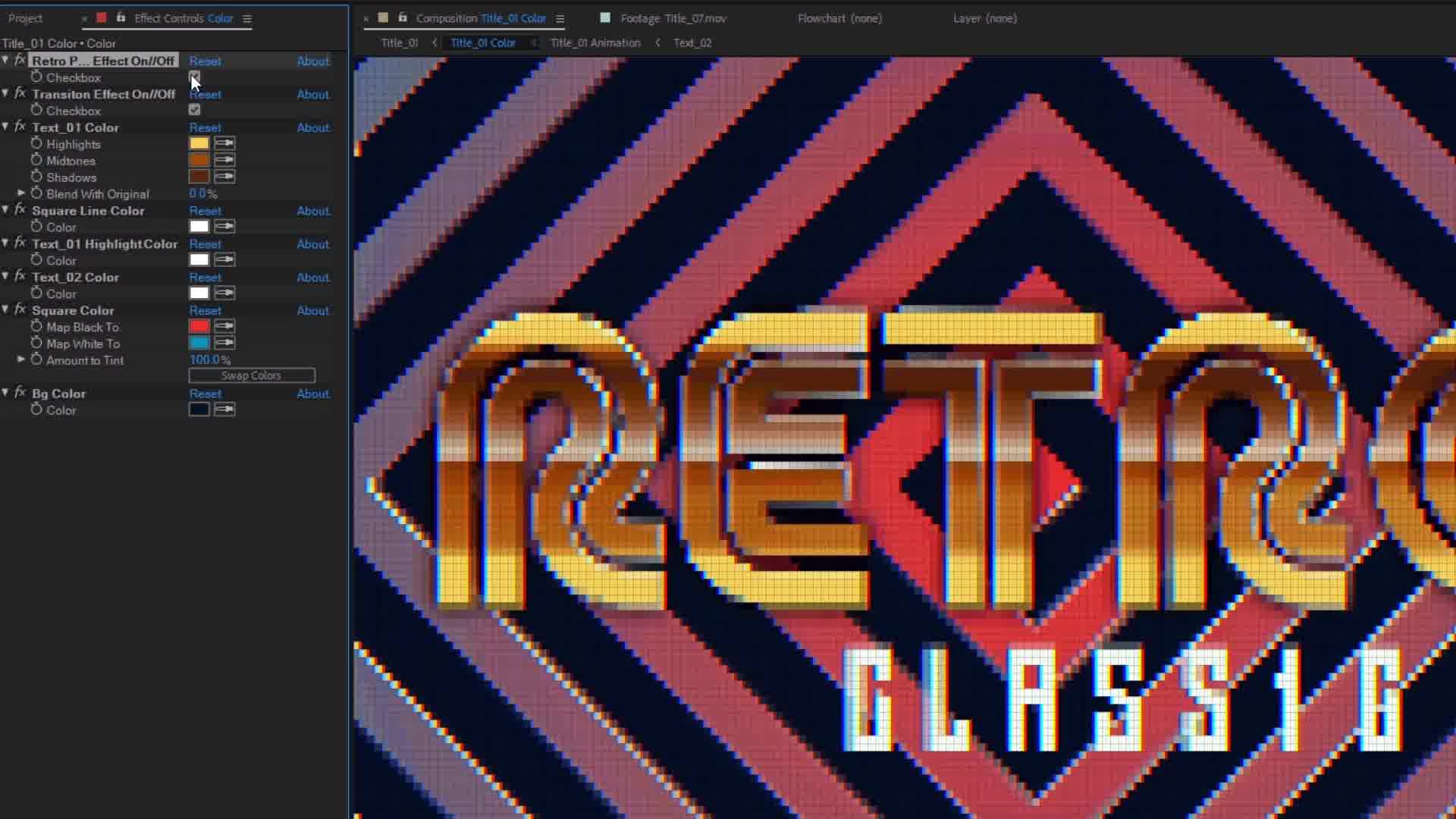Use eyedropper for Map White To
This screenshot has height=819, width=1456.
pos(224,343)
